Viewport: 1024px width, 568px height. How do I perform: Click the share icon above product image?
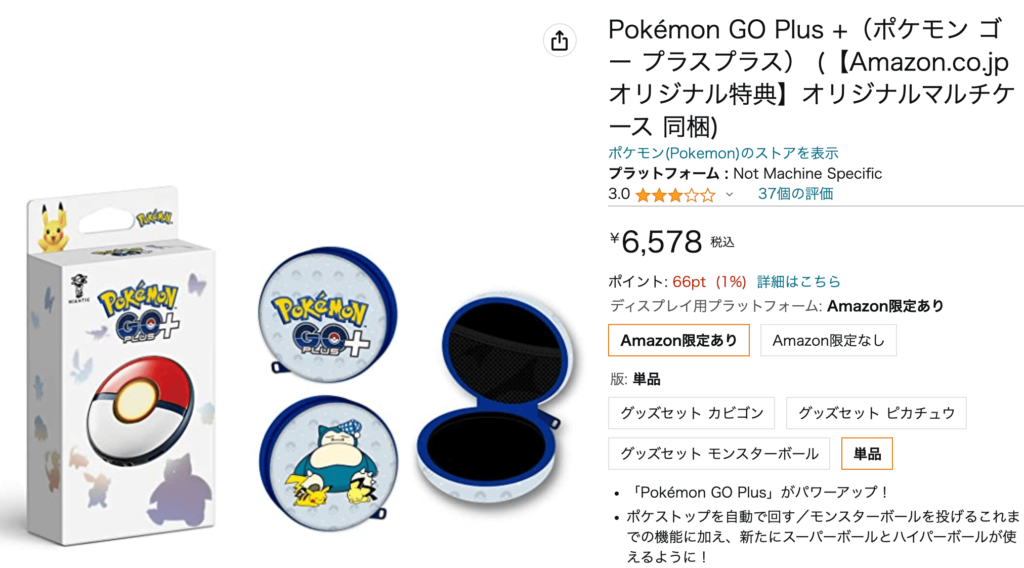point(559,40)
